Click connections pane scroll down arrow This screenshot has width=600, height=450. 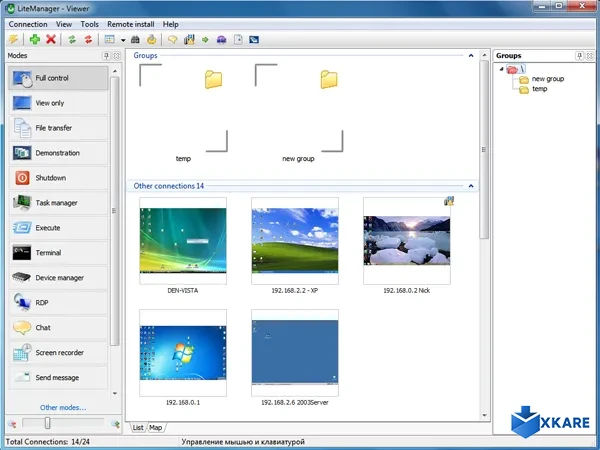pyautogui.click(x=484, y=415)
